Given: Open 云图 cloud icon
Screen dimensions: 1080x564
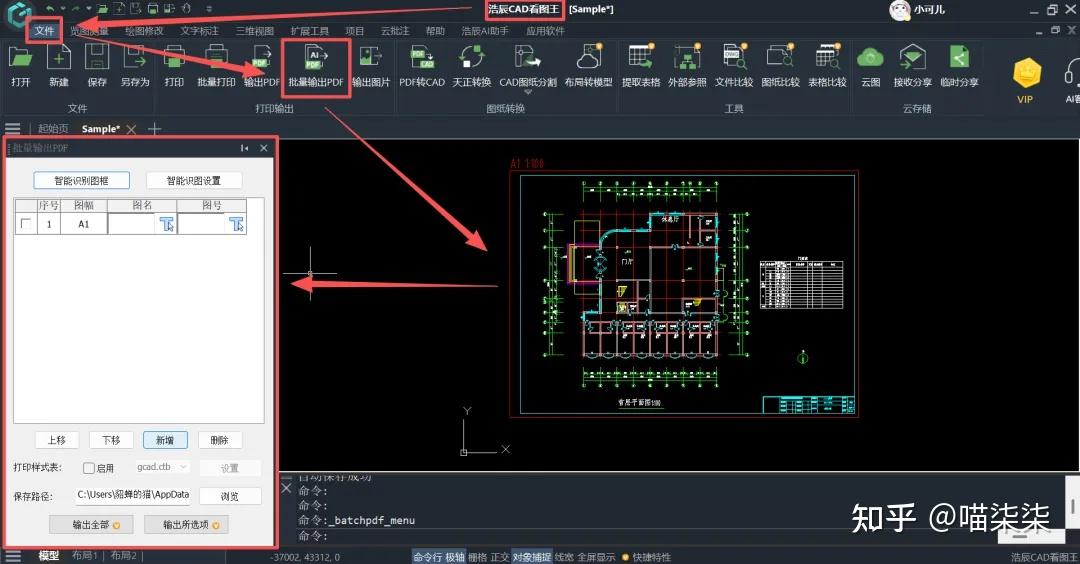Looking at the screenshot, I should (871, 66).
